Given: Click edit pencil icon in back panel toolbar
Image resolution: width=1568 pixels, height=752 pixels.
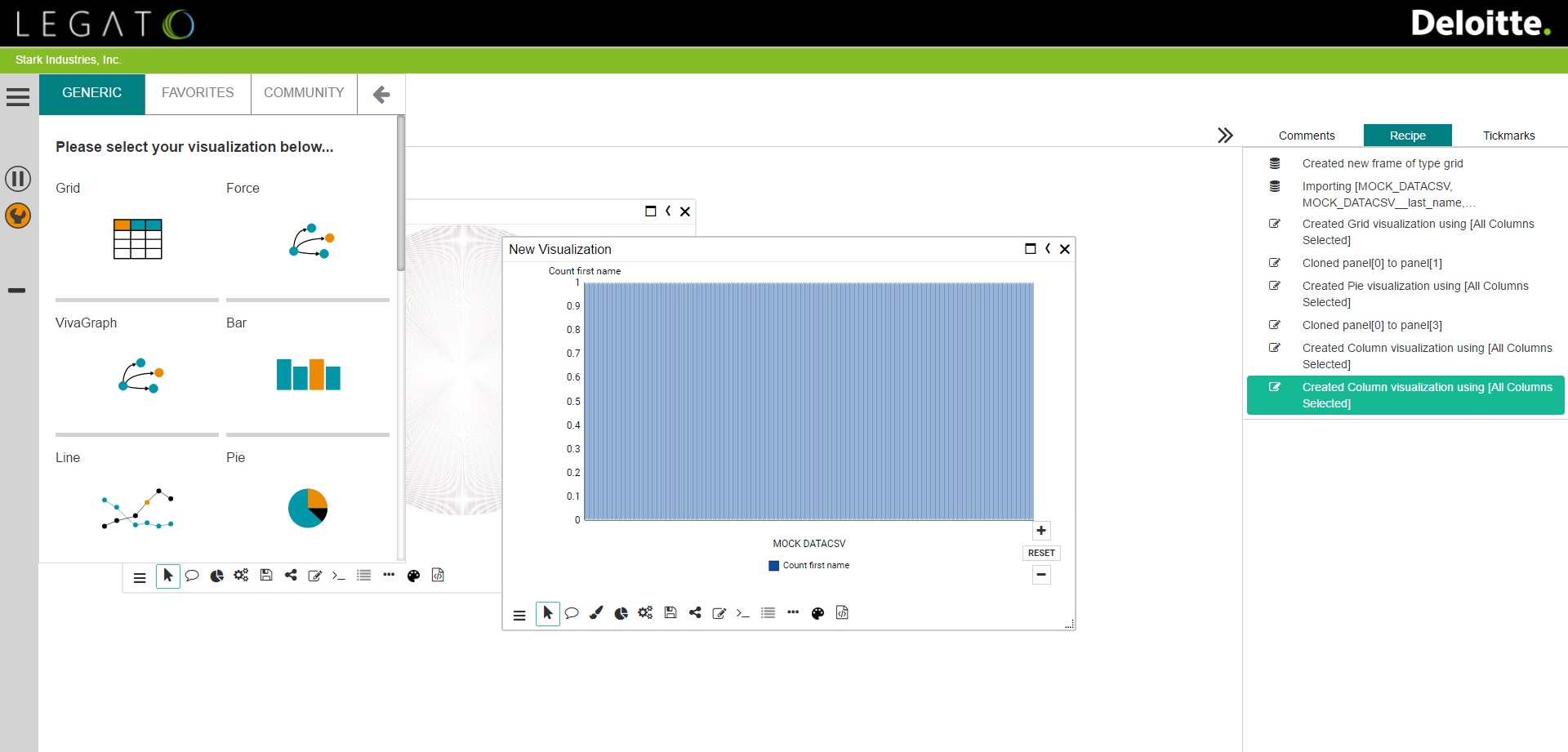Looking at the screenshot, I should pyautogui.click(x=315, y=576).
